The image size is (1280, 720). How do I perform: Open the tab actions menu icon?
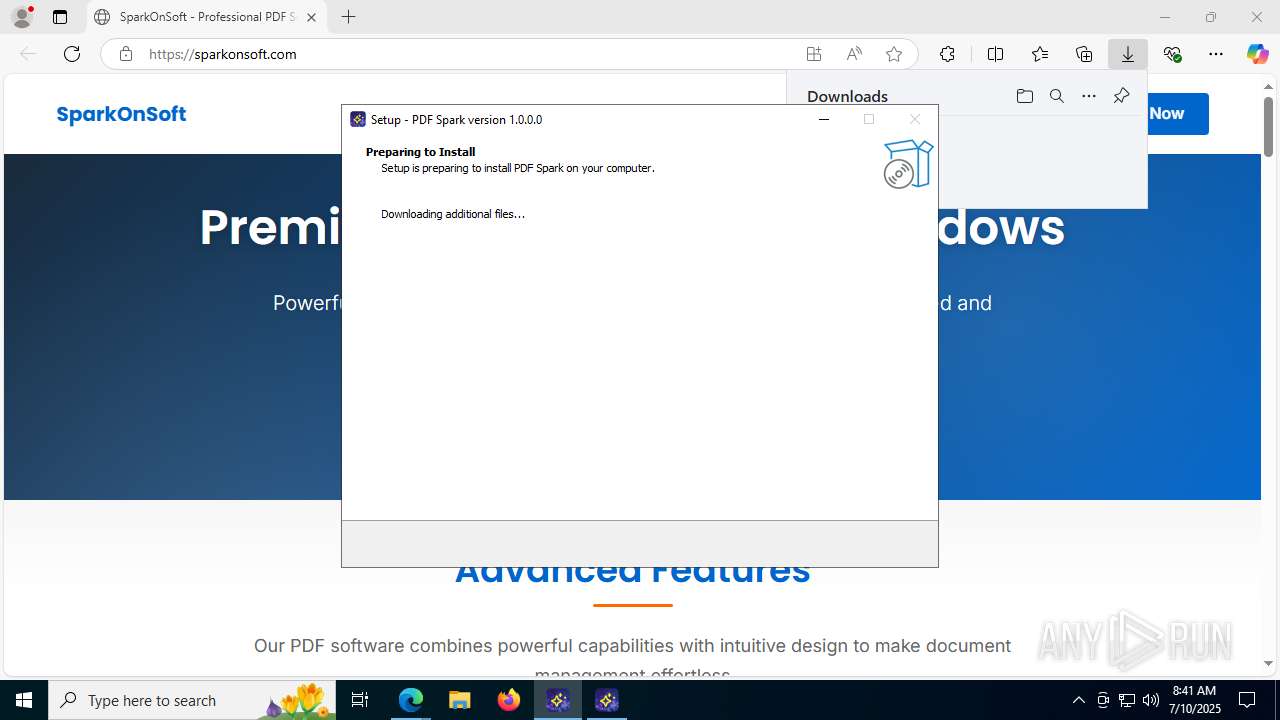pyautogui.click(x=60, y=17)
